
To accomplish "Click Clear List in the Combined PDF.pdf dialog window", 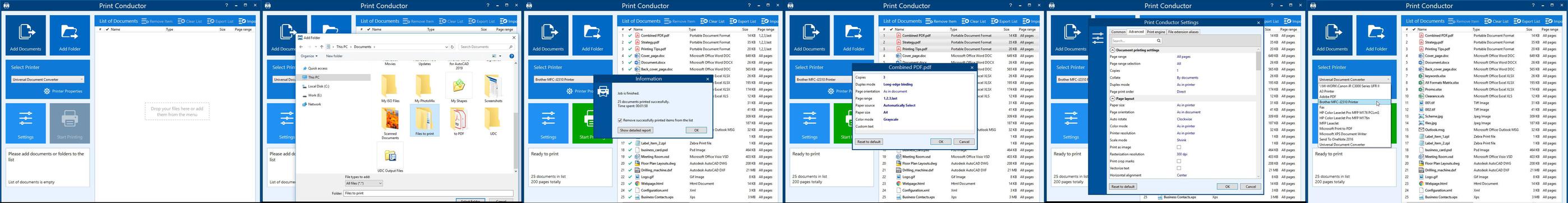I will 974,21.
